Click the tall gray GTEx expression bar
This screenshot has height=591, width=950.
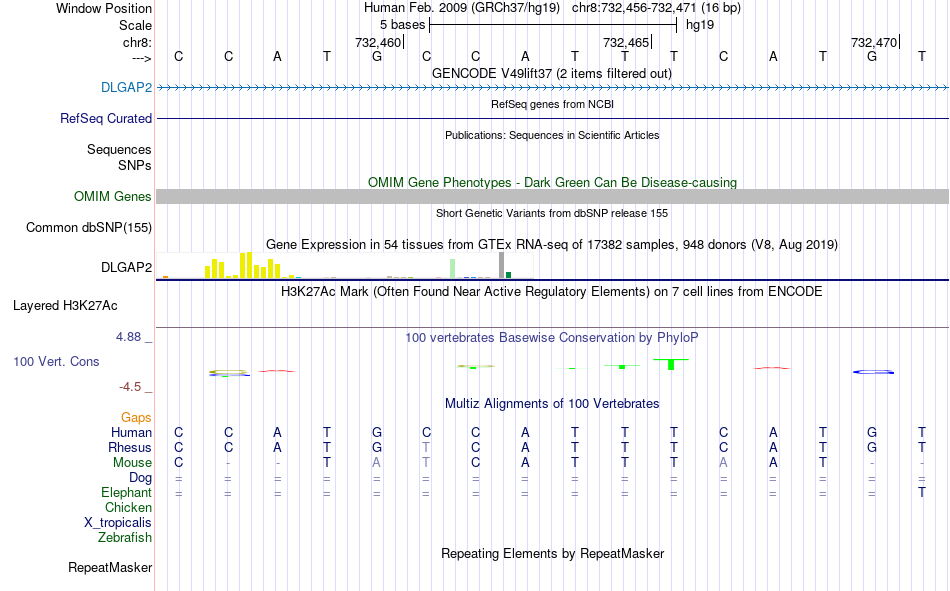pyautogui.click(x=501, y=265)
